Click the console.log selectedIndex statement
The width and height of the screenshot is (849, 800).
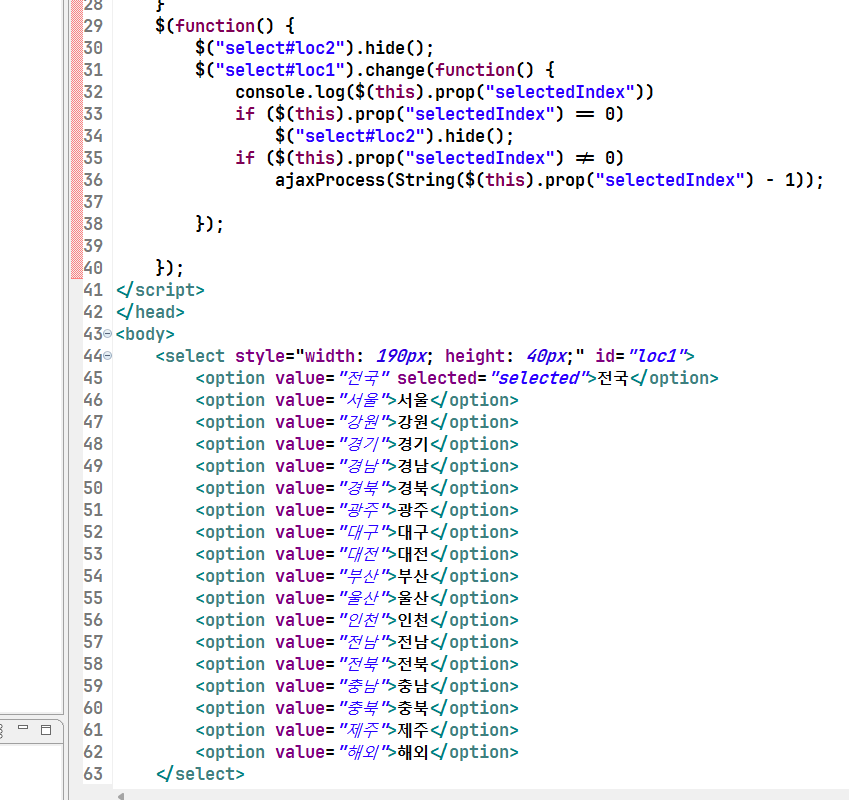445,92
